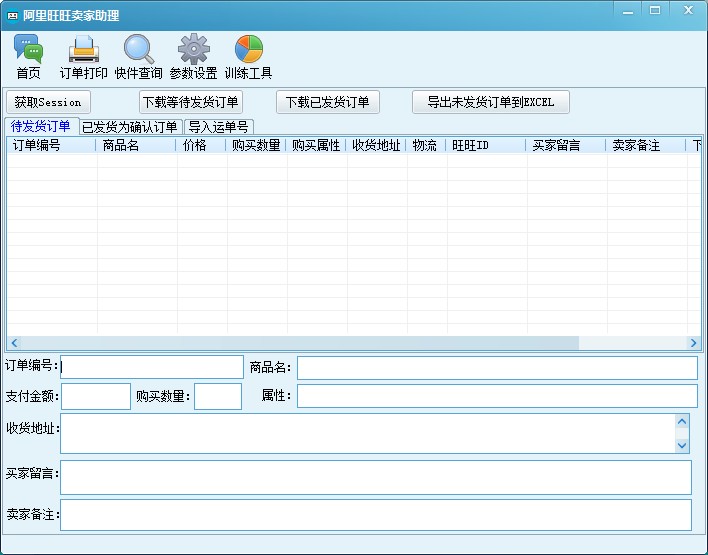
Task: Focus the 订单编号 input field
Action: [152, 367]
